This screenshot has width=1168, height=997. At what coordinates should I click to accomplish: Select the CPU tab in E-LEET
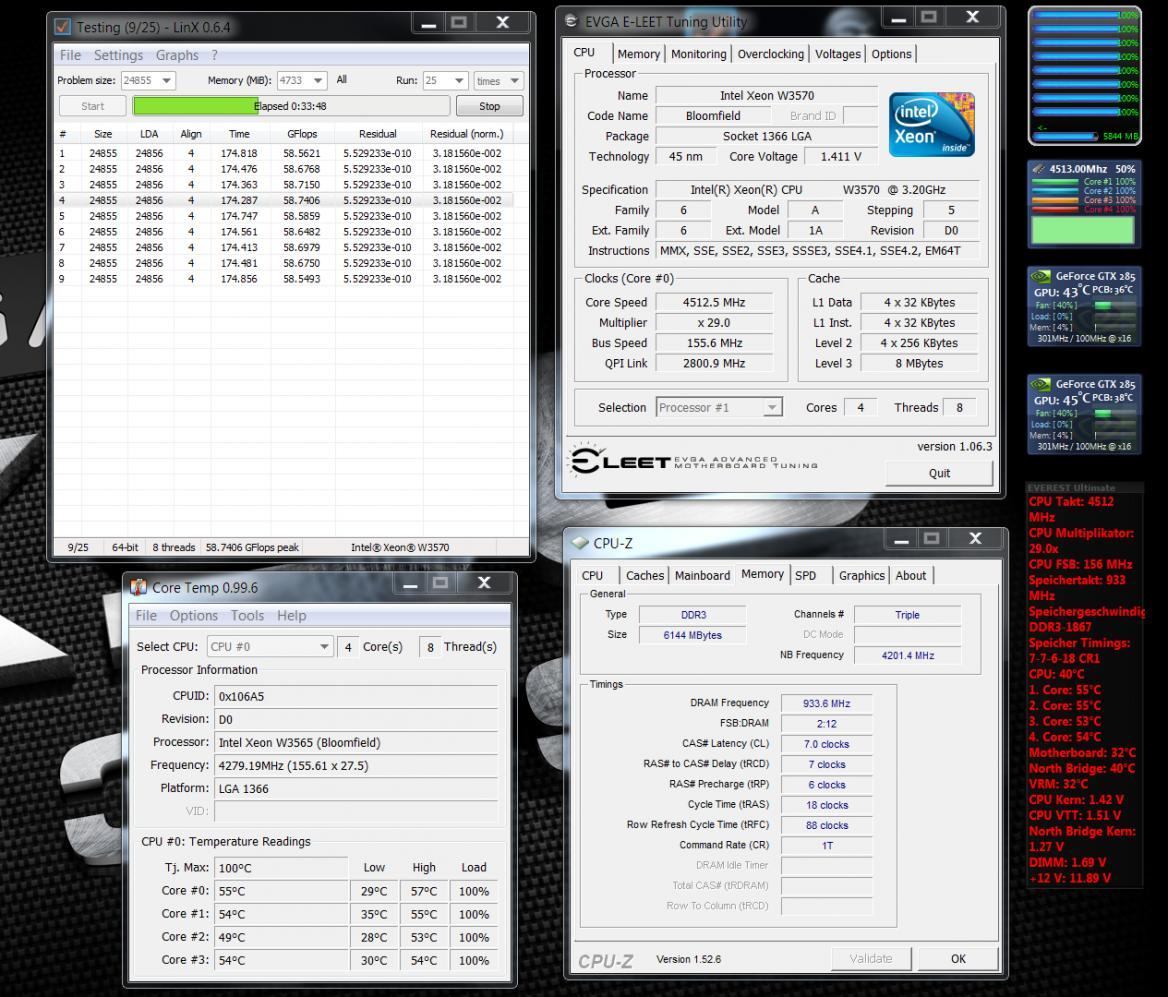pos(585,52)
